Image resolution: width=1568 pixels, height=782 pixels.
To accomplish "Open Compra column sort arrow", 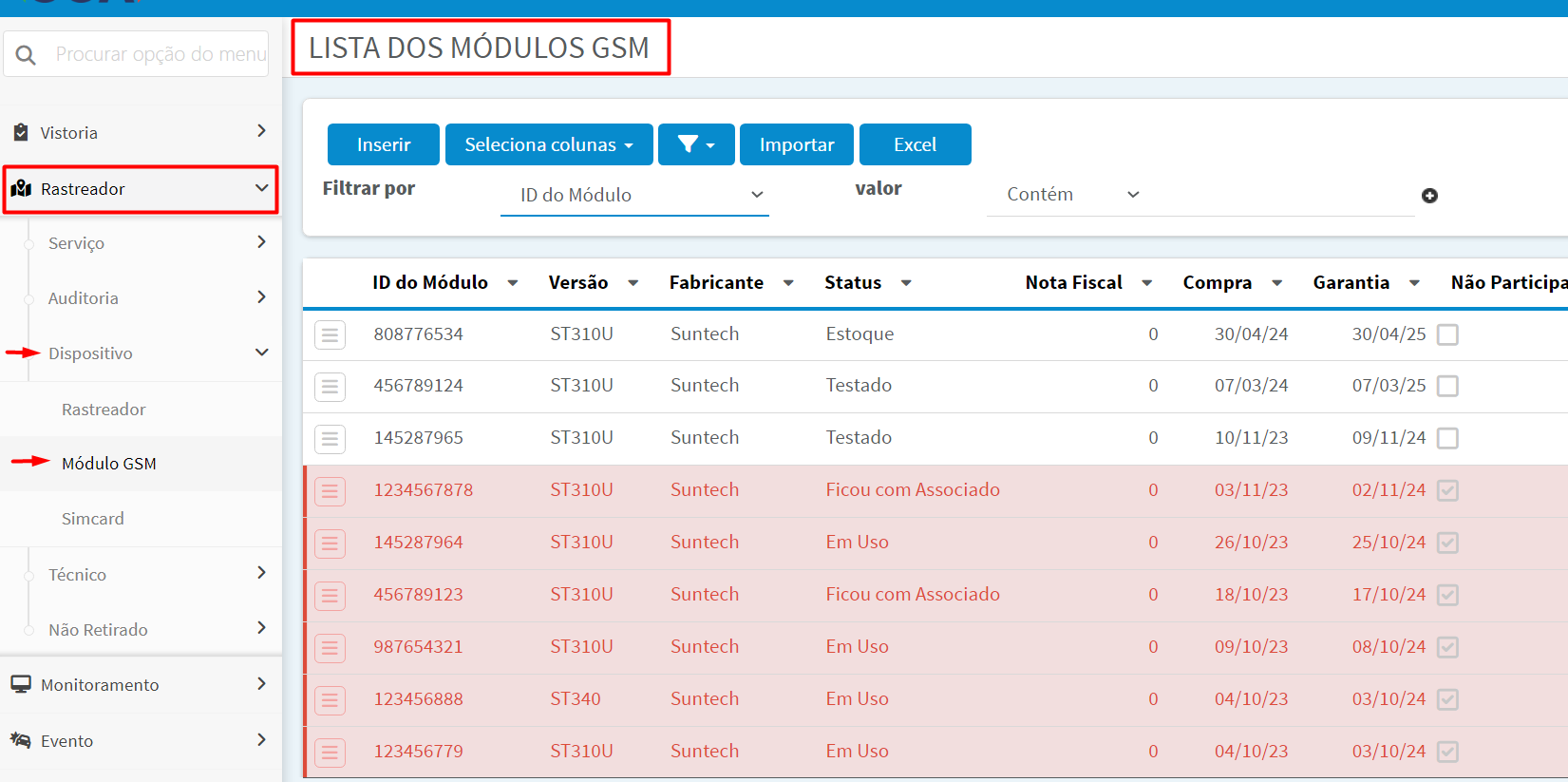I will 1277,283.
